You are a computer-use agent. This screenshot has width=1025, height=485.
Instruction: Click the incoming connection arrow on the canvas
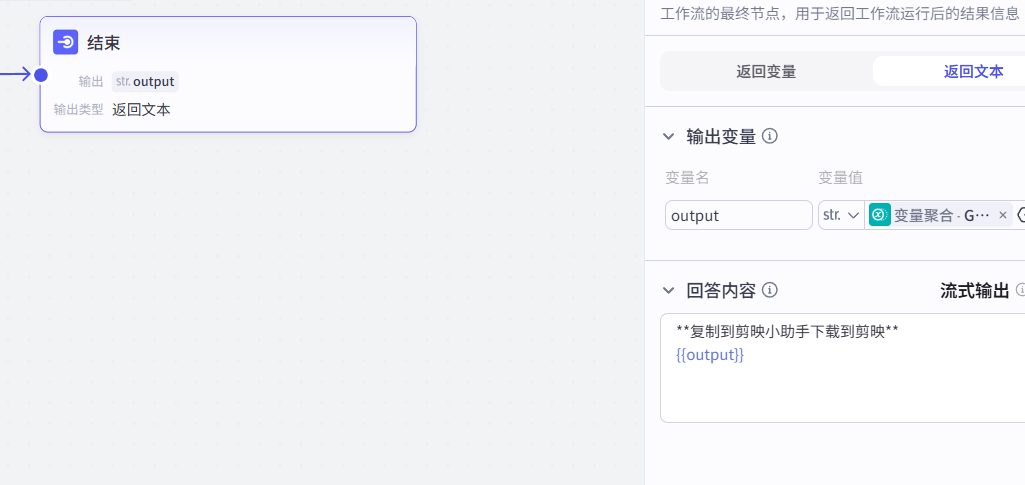pos(17,74)
